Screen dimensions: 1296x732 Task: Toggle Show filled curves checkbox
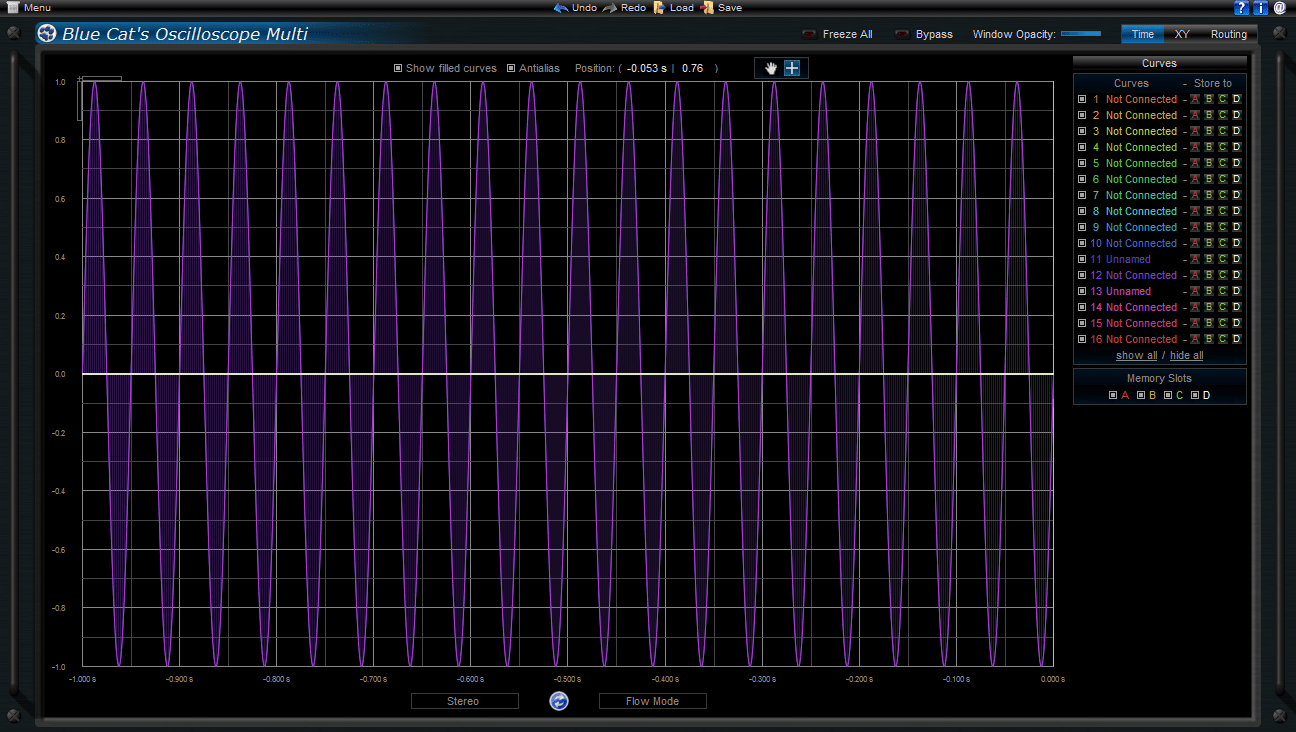tap(398, 68)
